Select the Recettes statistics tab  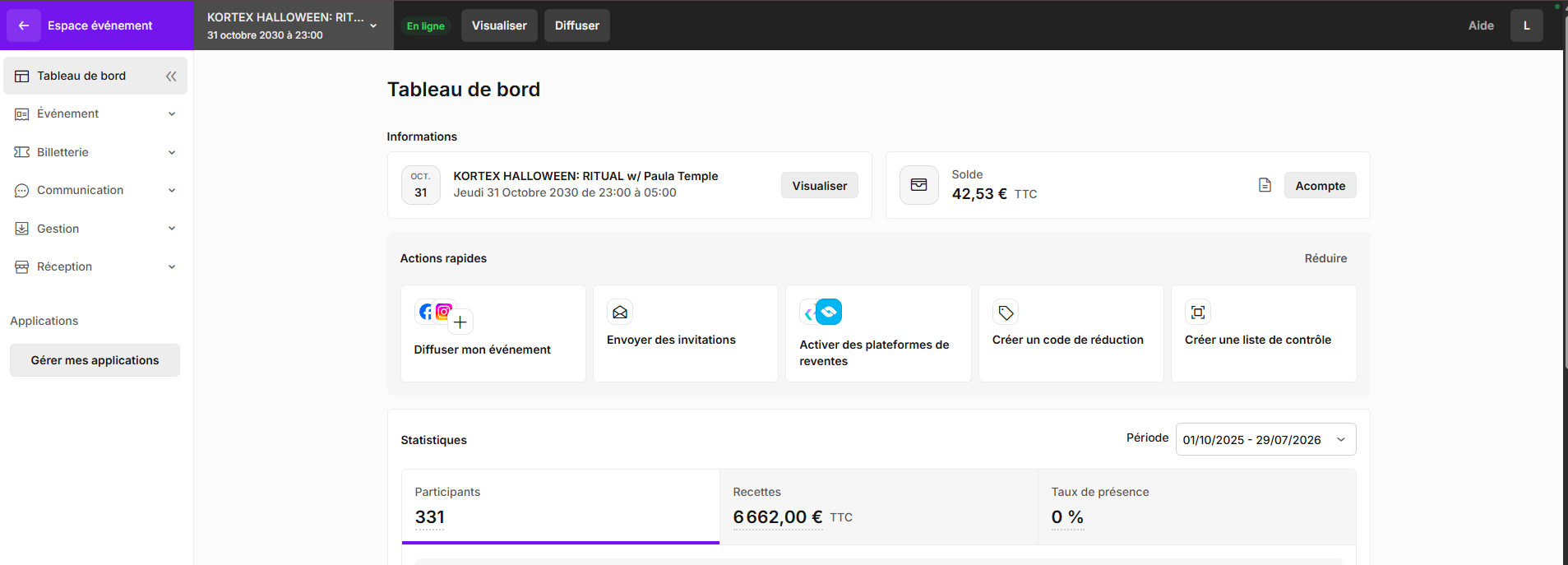pos(879,507)
